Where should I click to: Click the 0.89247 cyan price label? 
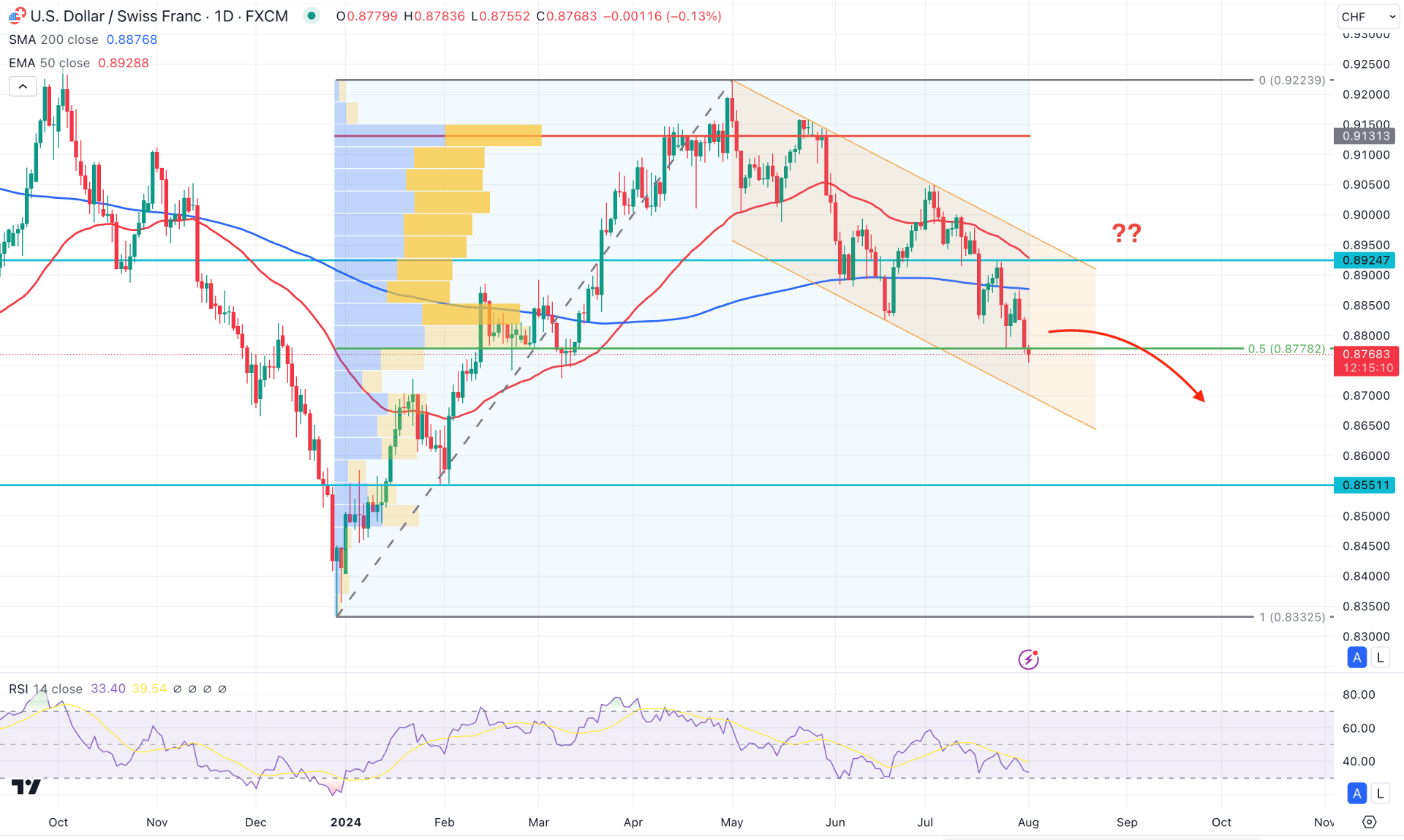pyautogui.click(x=1365, y=260)
